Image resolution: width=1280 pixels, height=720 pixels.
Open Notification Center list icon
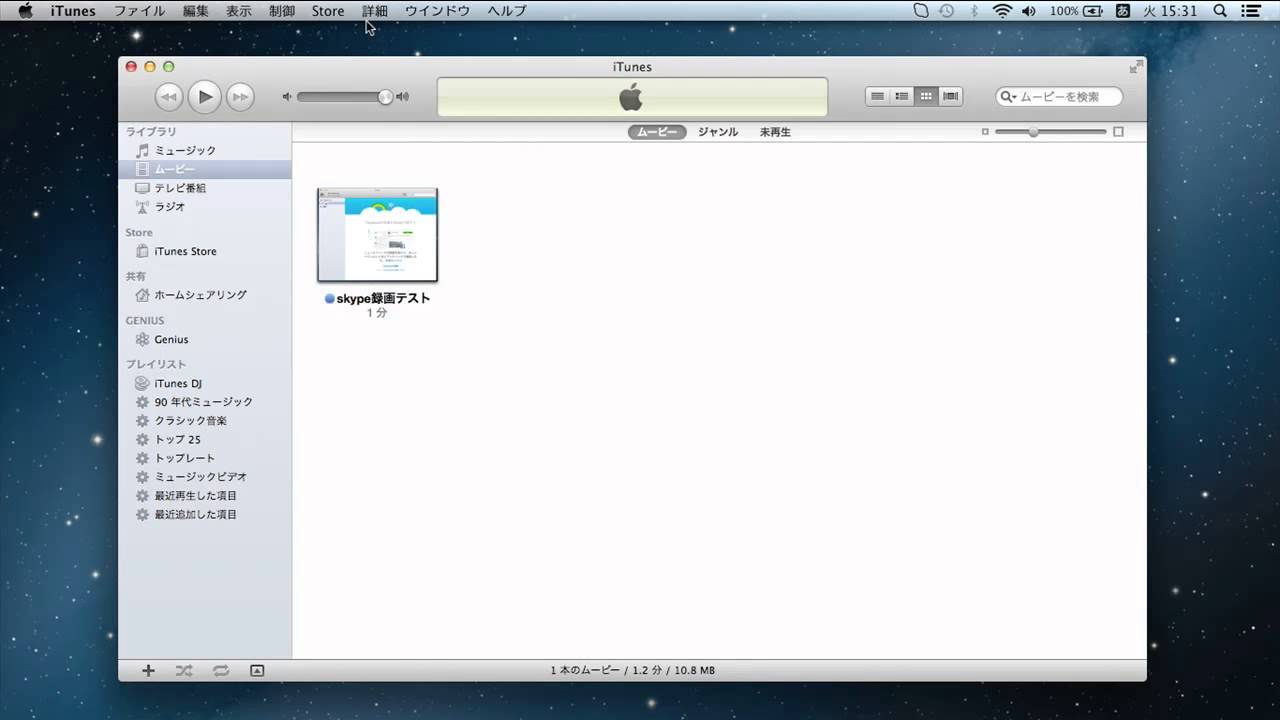pos(1251,11)
